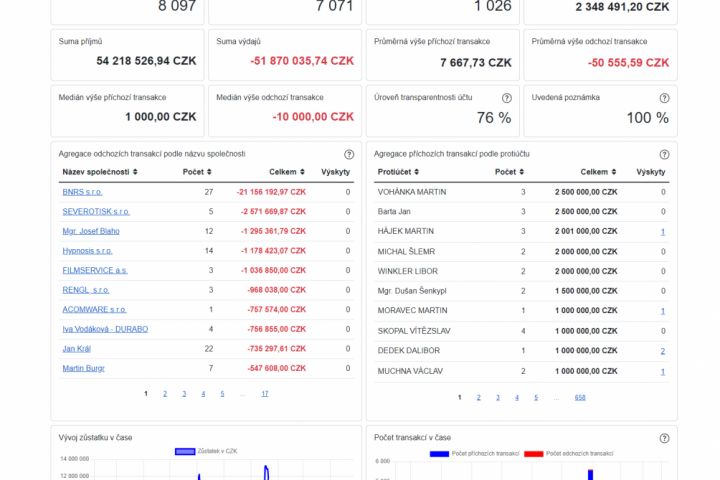Open Výskyty link for MORAVEC MARTIN

click(663, 311)
